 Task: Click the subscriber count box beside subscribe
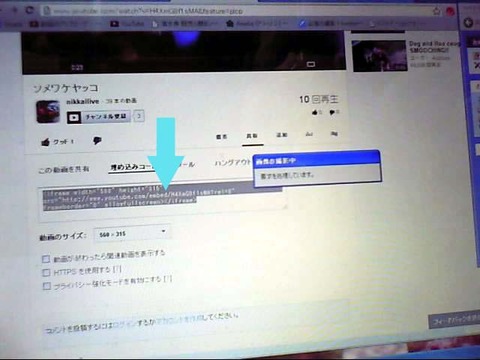[x=139, y=116]
